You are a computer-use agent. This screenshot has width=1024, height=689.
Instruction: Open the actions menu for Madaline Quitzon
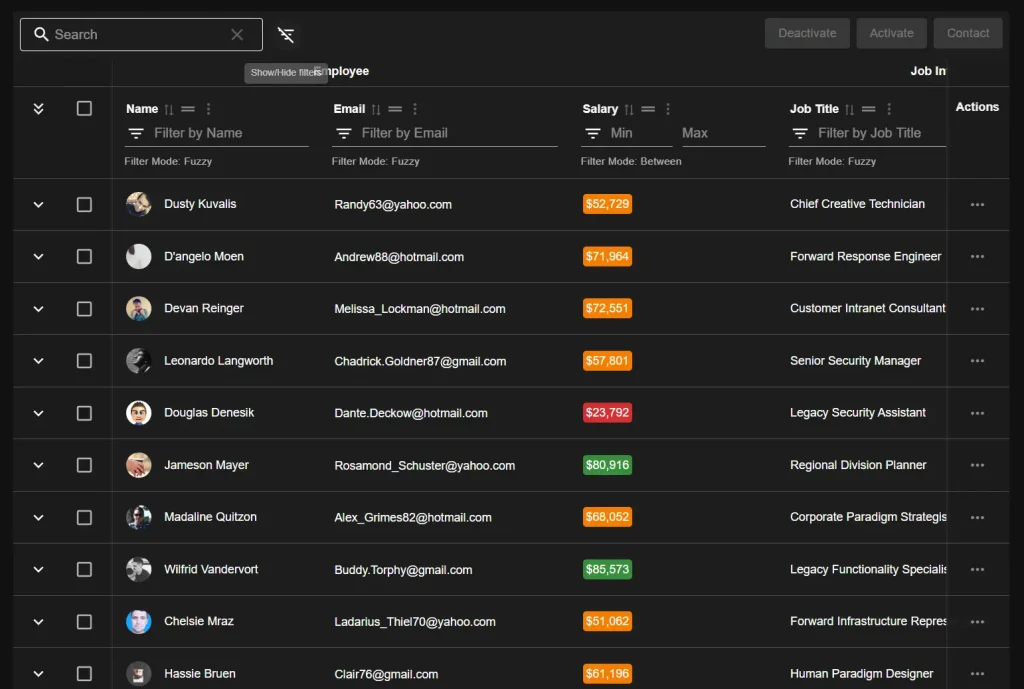click(977, 517)
